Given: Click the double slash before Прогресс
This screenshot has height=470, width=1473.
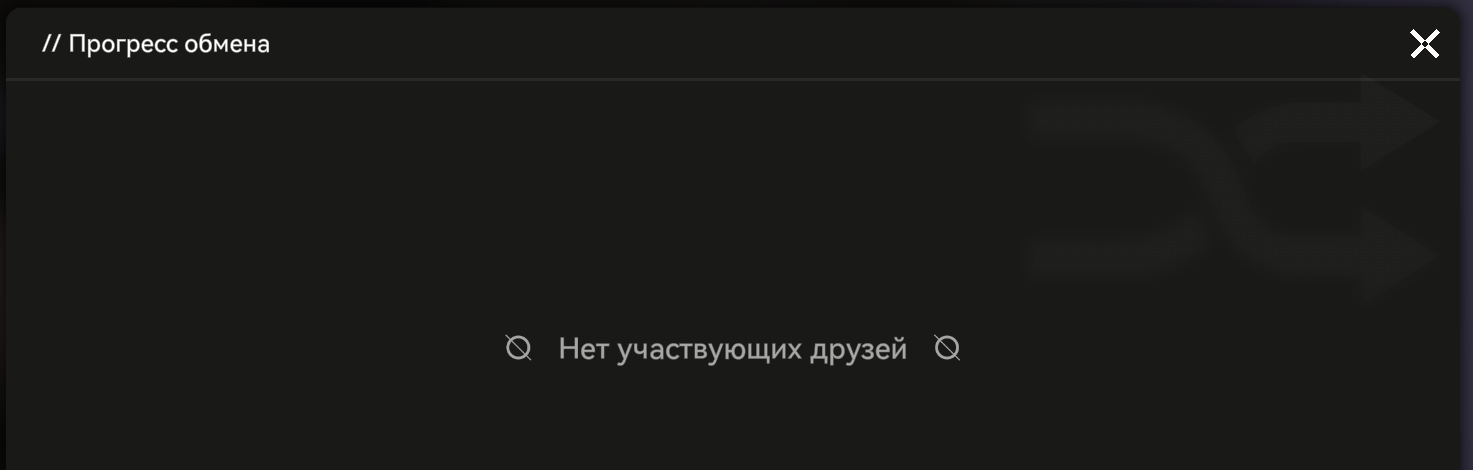Looking at the screenshot, I should (x=51, y=44).
